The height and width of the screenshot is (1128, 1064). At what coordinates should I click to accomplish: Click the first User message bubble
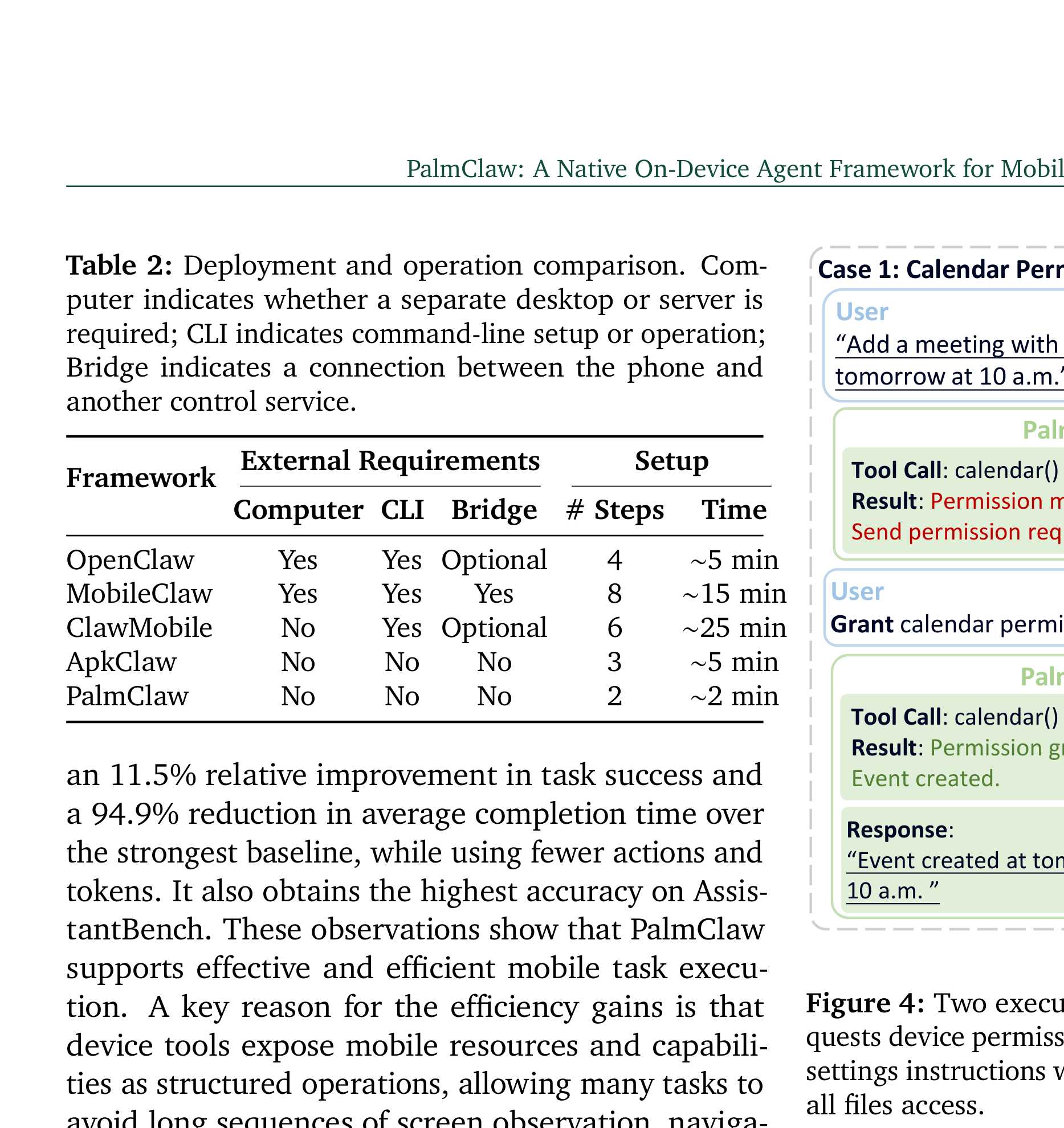coord(944,345)
